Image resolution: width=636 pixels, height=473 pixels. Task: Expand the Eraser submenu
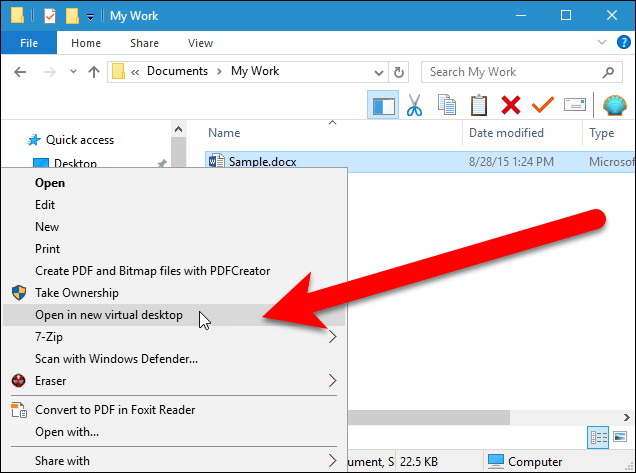click(174, 381)
